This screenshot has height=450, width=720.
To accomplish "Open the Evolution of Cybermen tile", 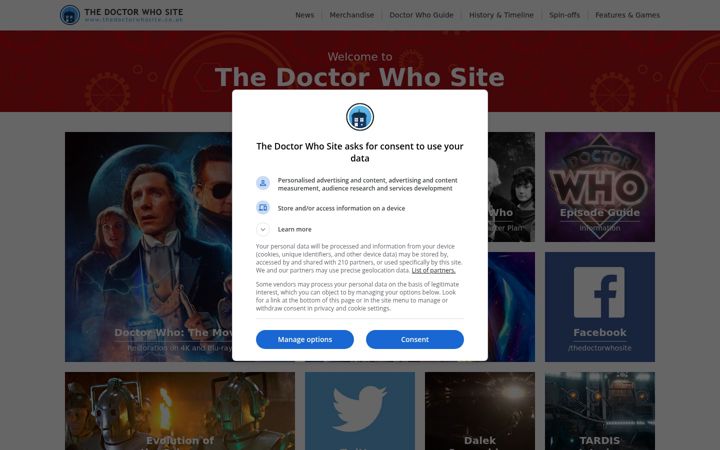I will [180, 411].
